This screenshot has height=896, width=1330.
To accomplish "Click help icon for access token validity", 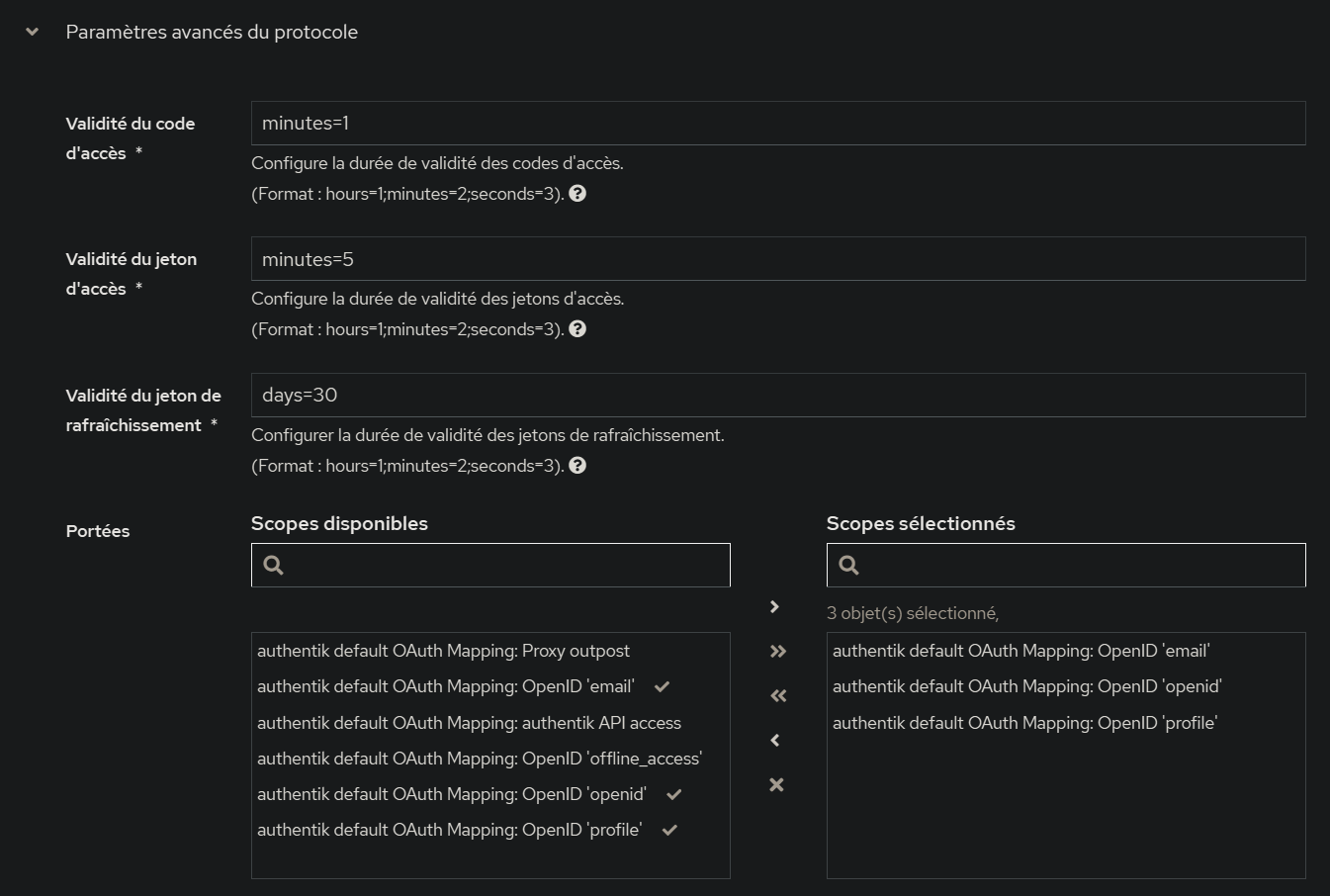I will point(577,329).
